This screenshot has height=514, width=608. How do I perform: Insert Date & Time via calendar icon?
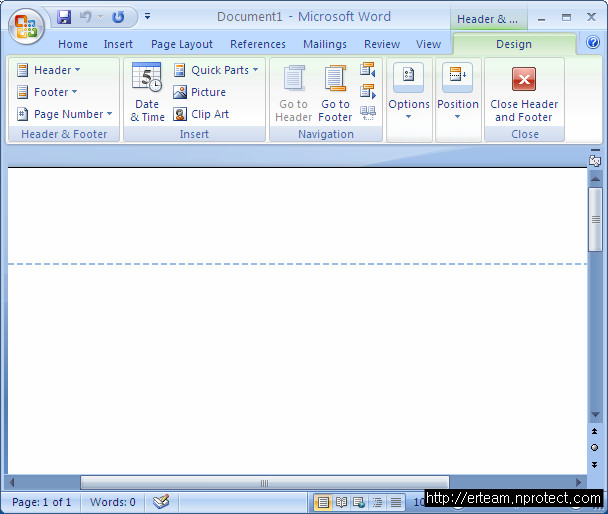coord(147,92)
